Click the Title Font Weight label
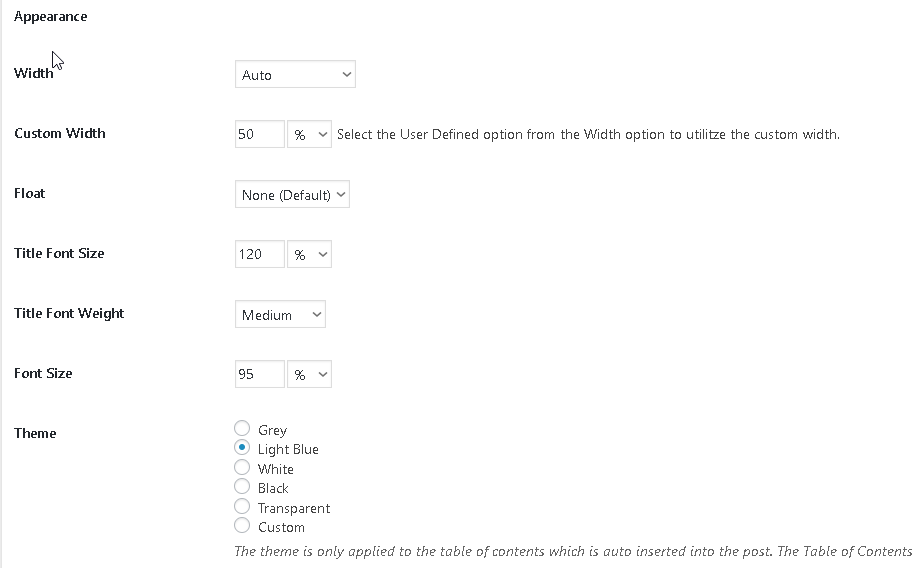This screenshot has height=568, width=917. pyautogui.click(x=69, y=314)
